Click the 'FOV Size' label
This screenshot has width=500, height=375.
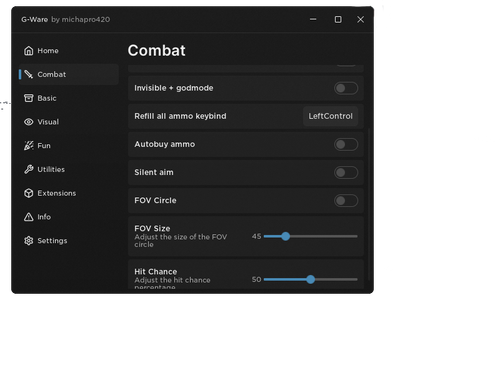click(x=152, y=229)
